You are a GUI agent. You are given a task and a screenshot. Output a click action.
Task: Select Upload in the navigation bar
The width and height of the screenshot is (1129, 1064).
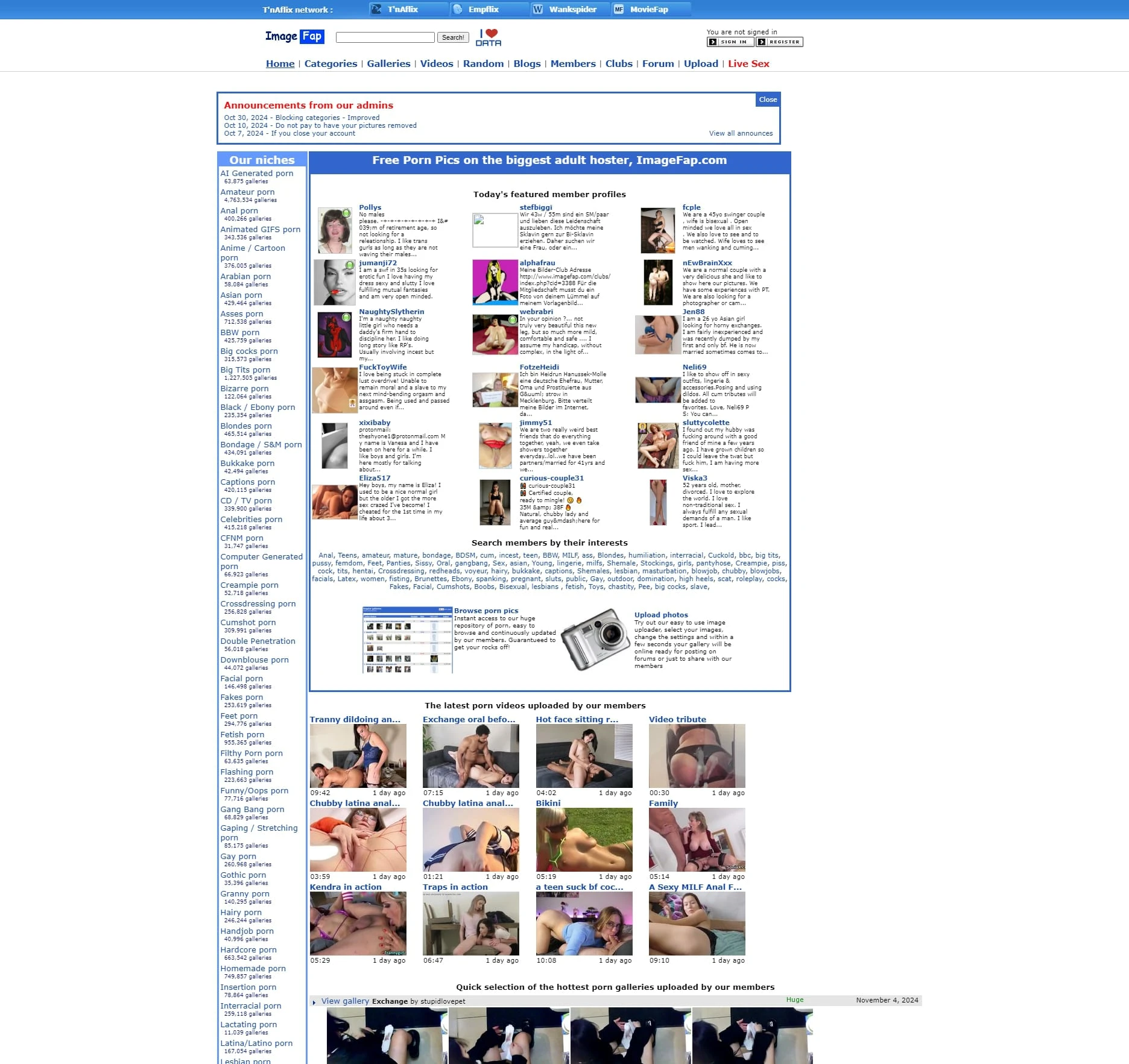701,64
